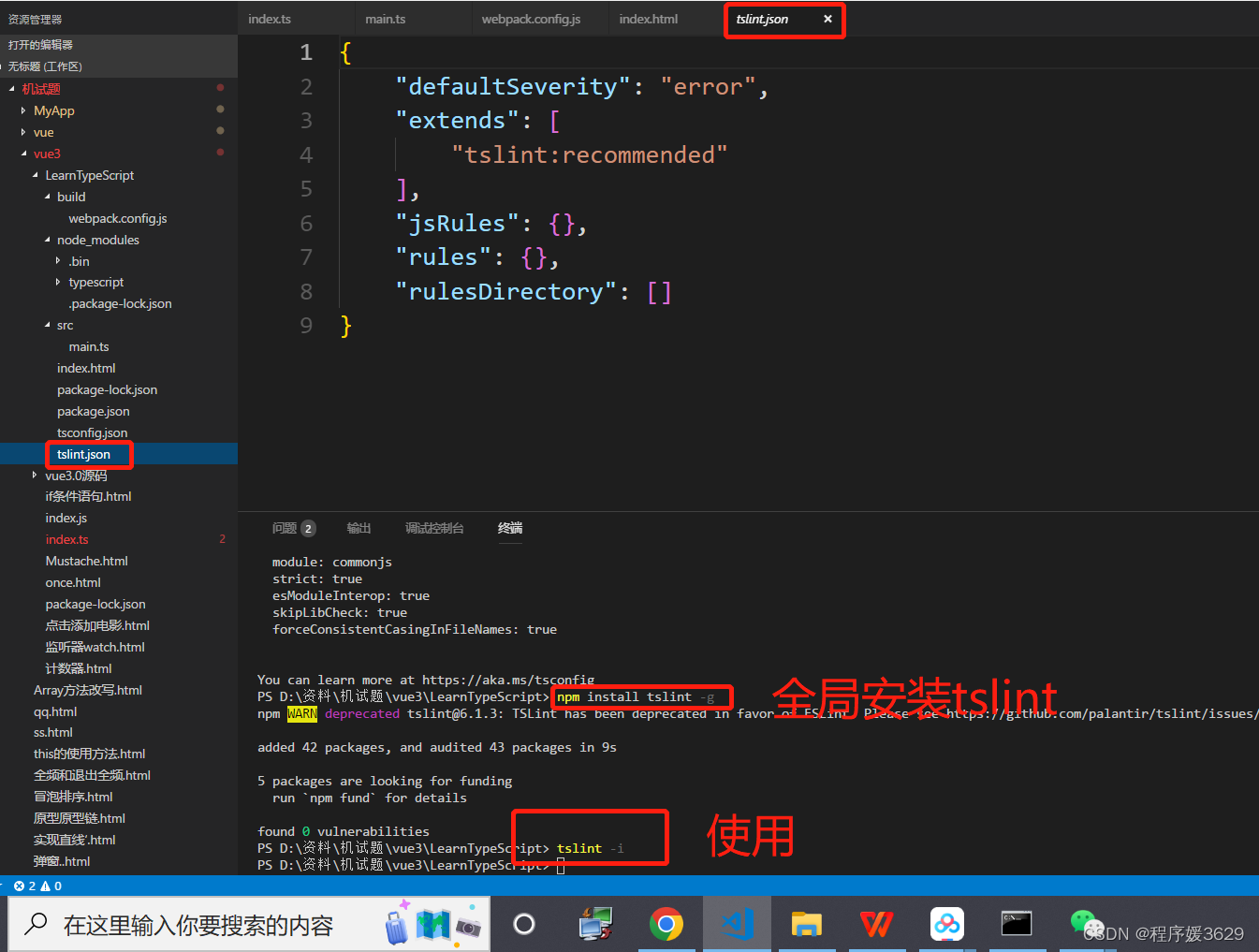
Task: Switch to the webpack.config.js tab
Action: (x=531, y=19)
